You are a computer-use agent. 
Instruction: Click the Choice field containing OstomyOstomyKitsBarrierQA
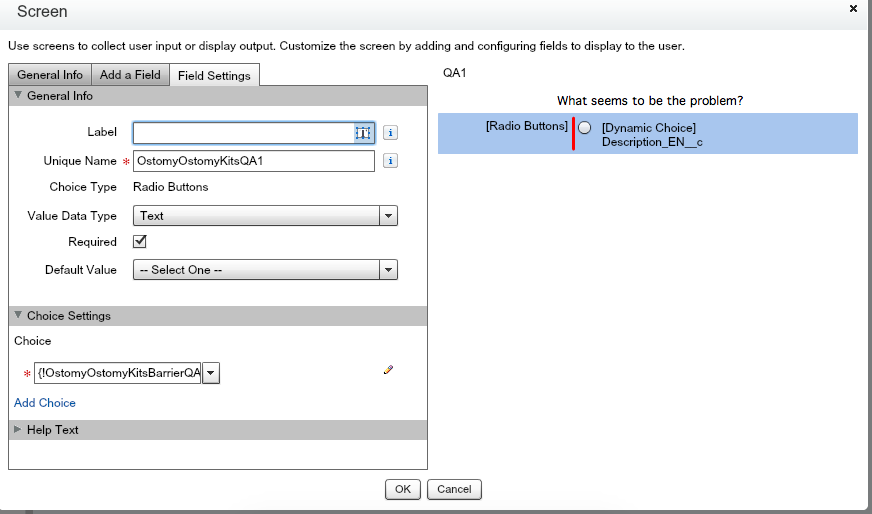[118, 373]
